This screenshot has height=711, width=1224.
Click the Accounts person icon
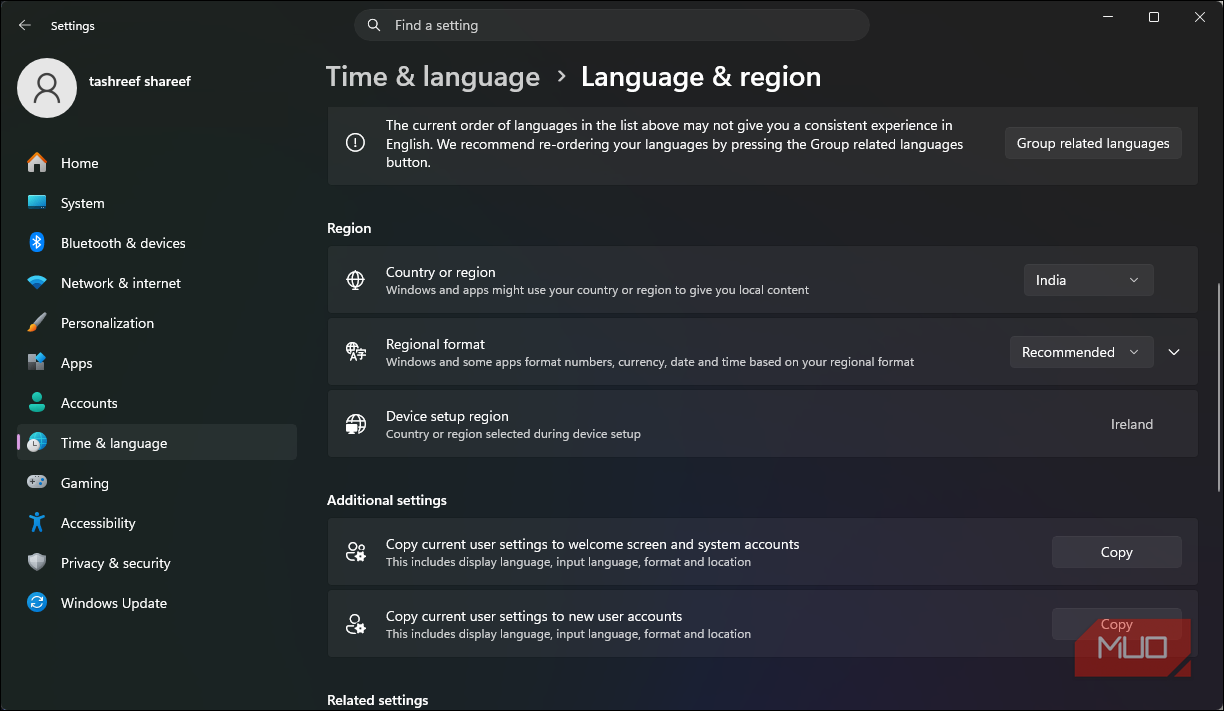click(37, 403)
